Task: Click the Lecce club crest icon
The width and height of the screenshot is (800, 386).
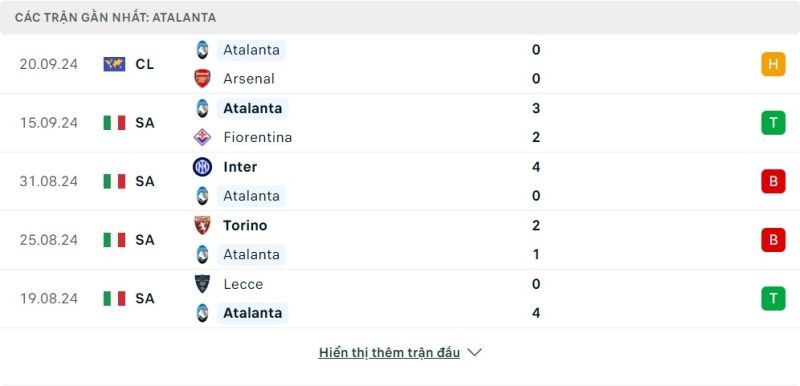Action: point(203,284)
